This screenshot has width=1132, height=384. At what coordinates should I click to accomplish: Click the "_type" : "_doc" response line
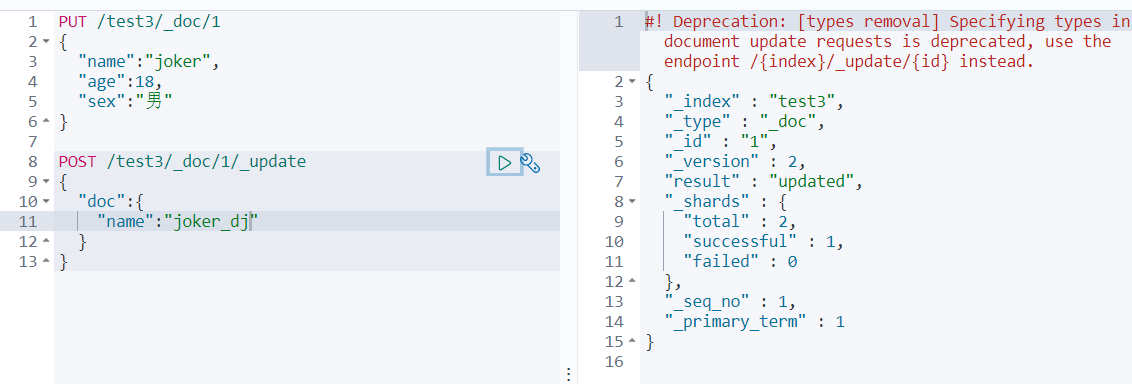pos(744,122)
